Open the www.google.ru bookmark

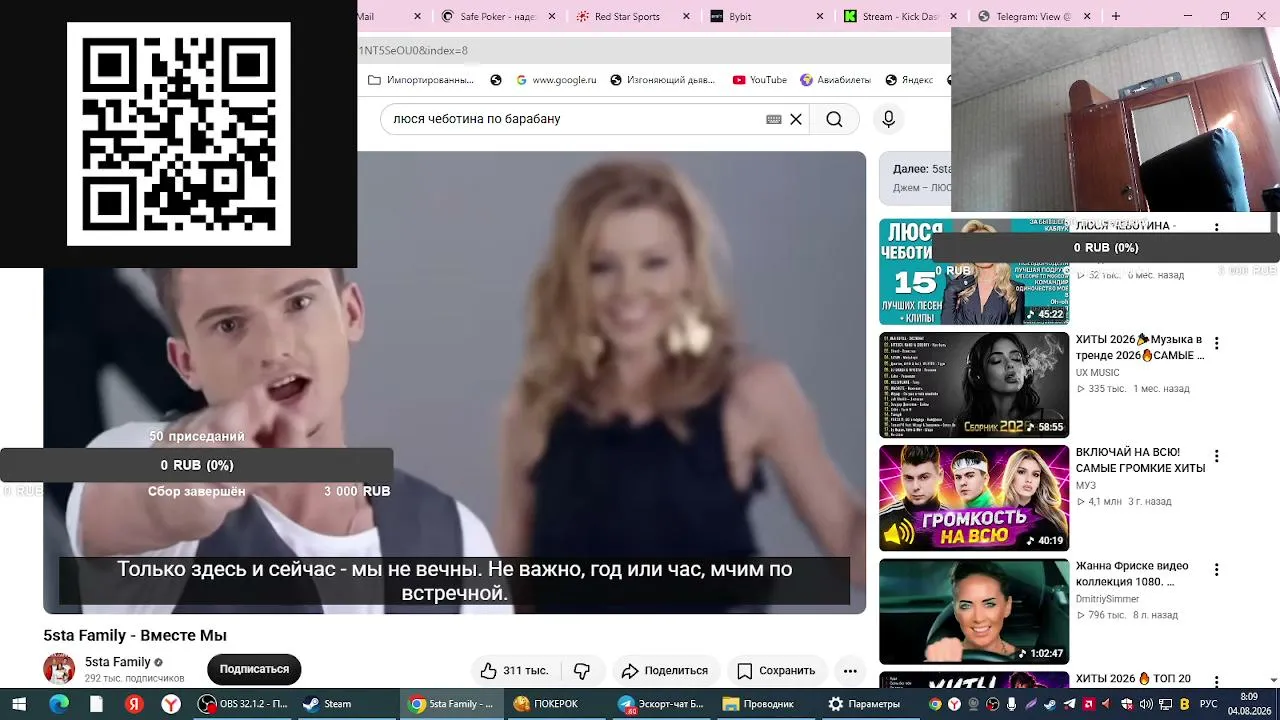[556, 80]
